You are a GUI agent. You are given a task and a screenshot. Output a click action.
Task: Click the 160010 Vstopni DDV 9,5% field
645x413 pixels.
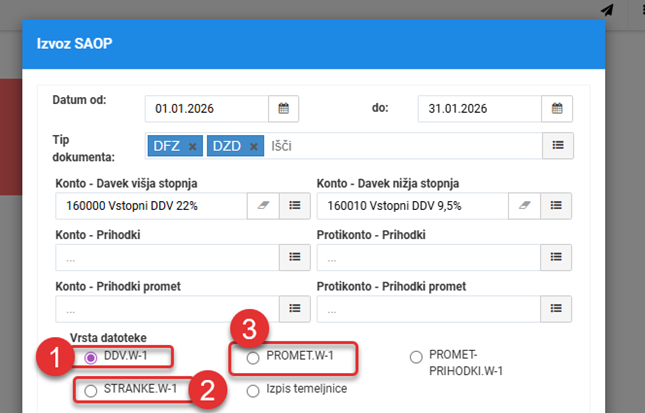pyautogui.click(x=413, y=205)
